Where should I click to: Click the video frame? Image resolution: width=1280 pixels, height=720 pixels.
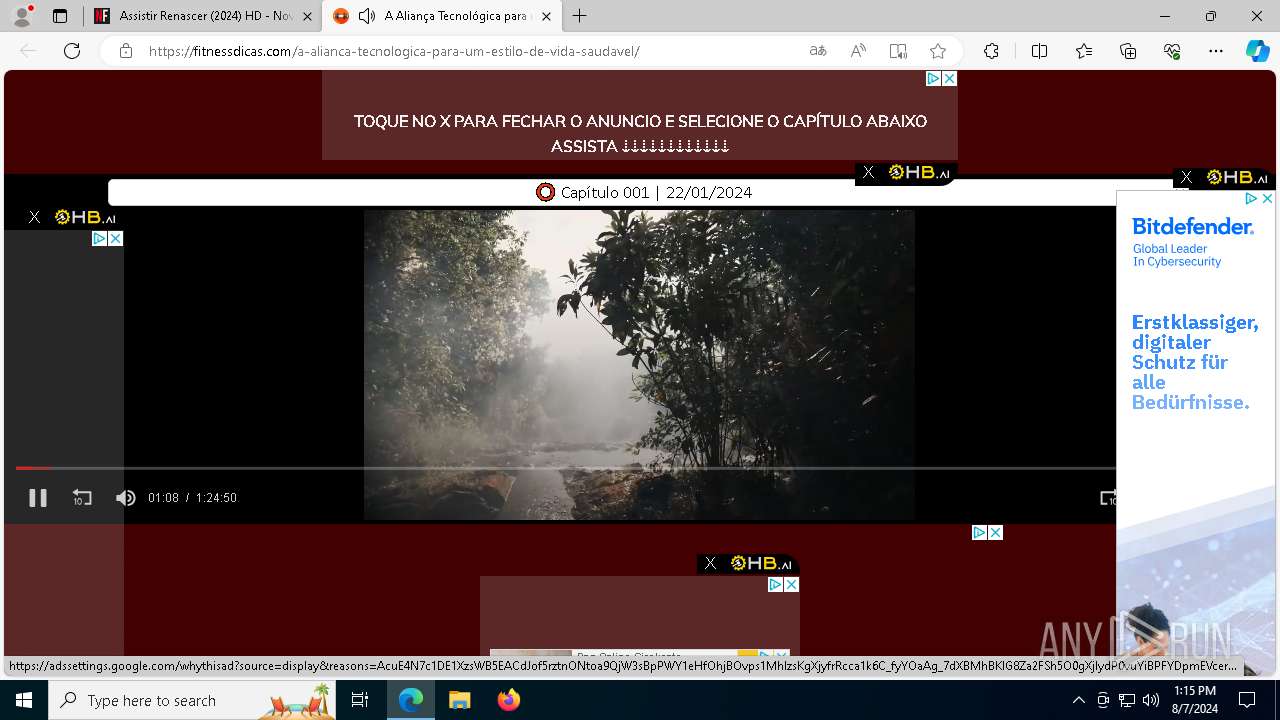click(639, 364)
